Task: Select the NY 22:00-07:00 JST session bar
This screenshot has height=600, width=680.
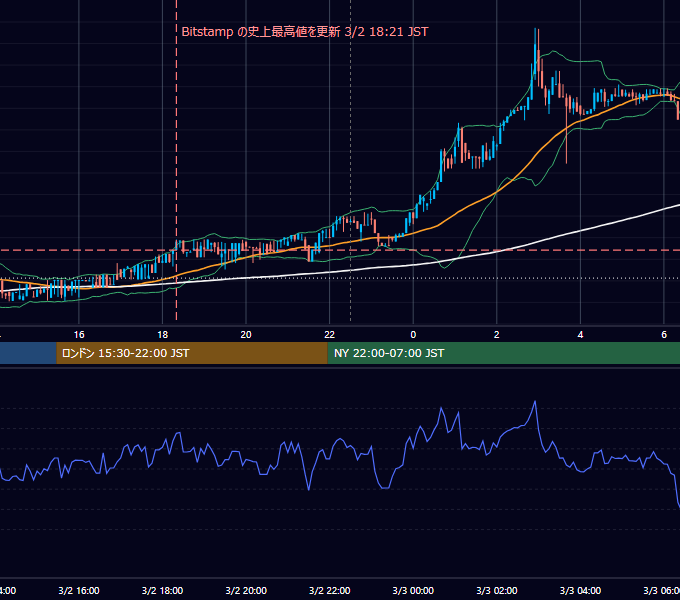Action: point(503,353)
